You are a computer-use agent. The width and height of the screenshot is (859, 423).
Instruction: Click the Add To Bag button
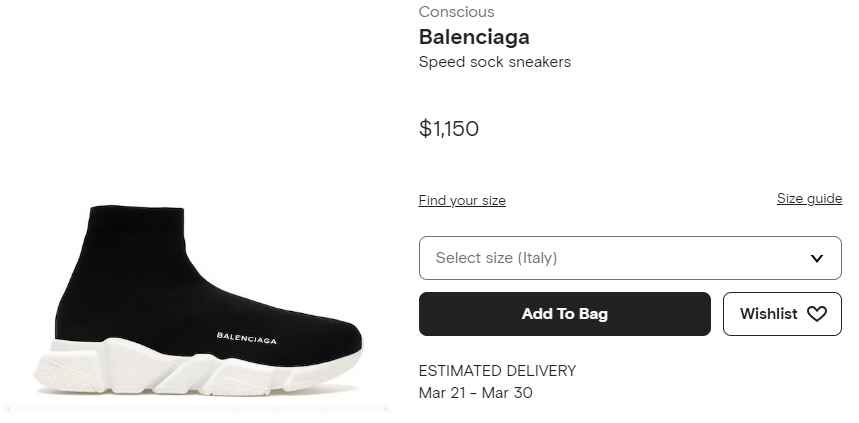pos(564,314)
